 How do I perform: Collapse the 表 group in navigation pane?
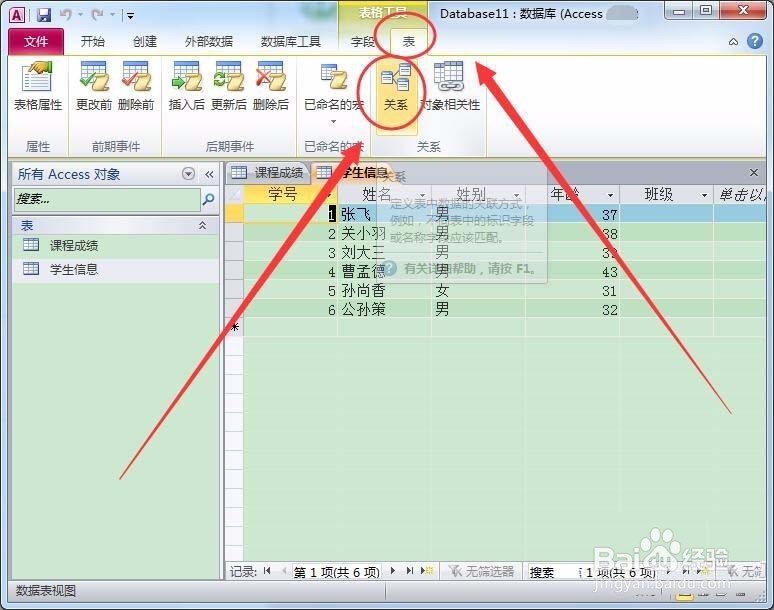(x=202, y=226)
